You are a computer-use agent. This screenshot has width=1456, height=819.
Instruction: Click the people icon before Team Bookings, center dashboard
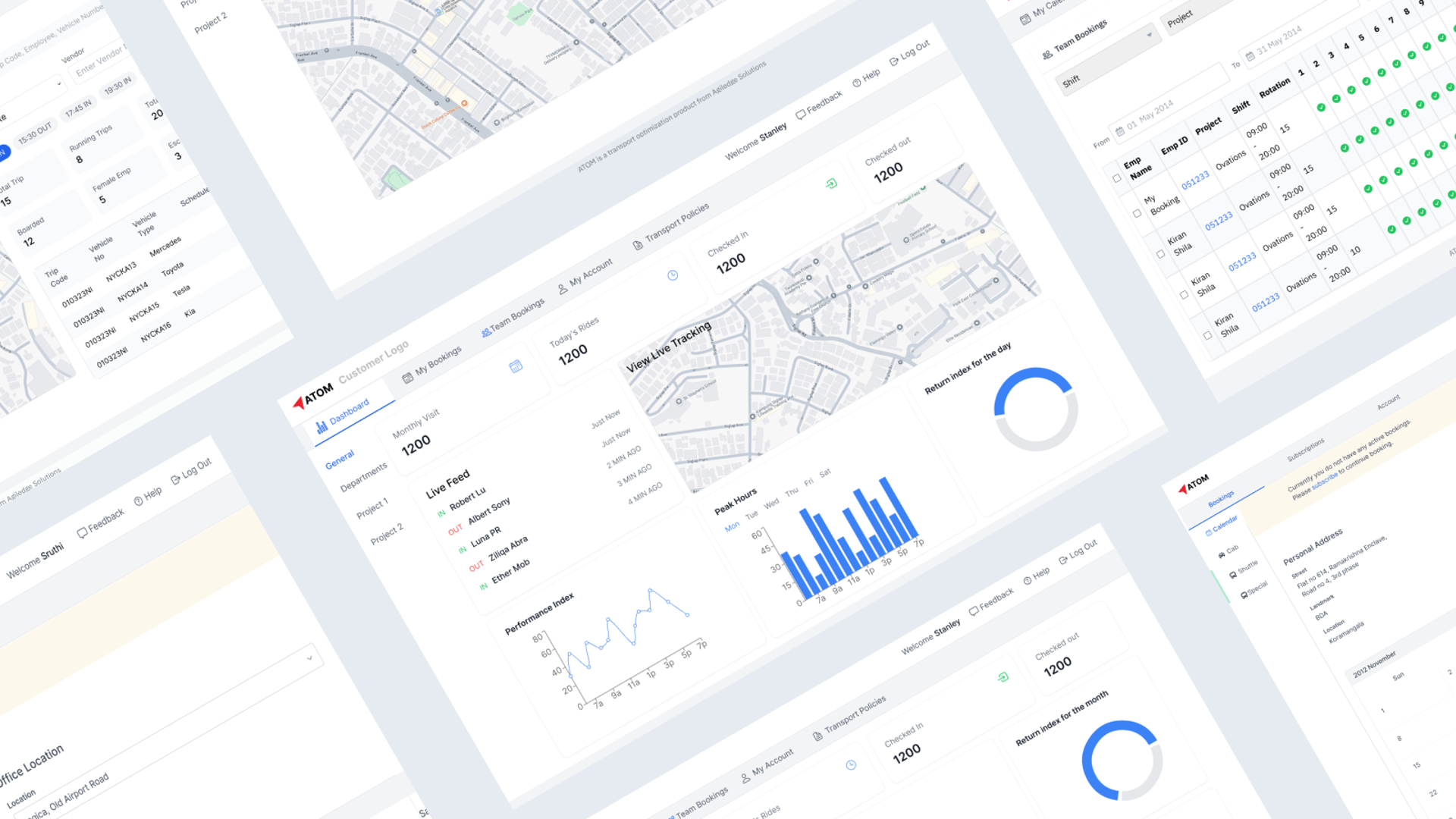click(486, 333)
